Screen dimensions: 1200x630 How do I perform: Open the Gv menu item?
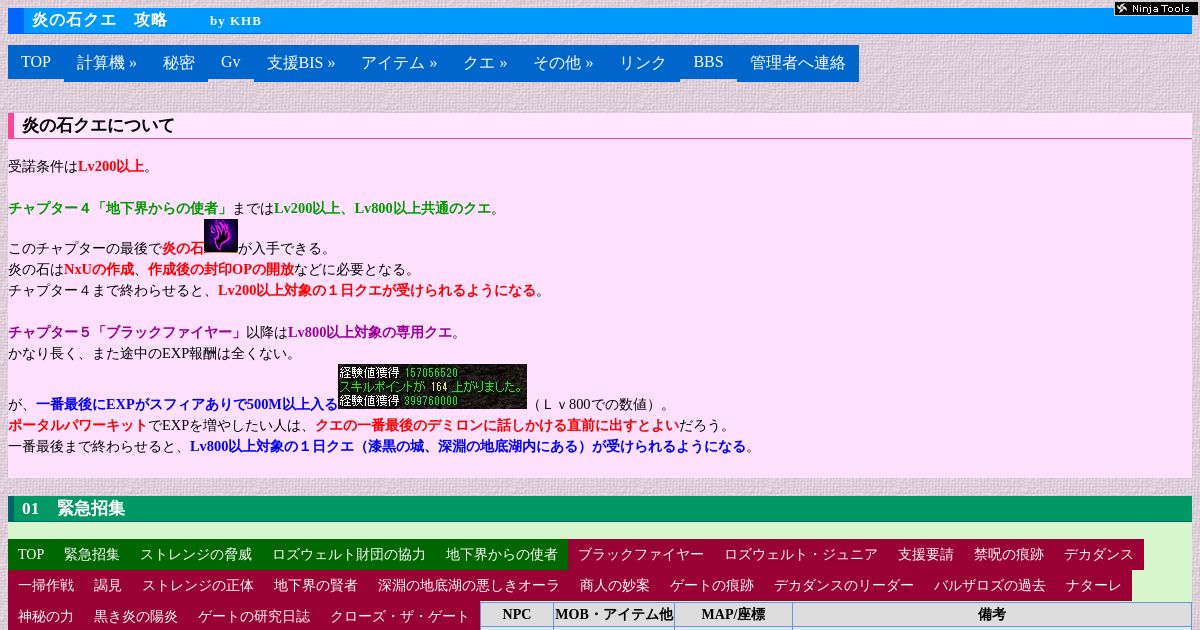point(231,62)
